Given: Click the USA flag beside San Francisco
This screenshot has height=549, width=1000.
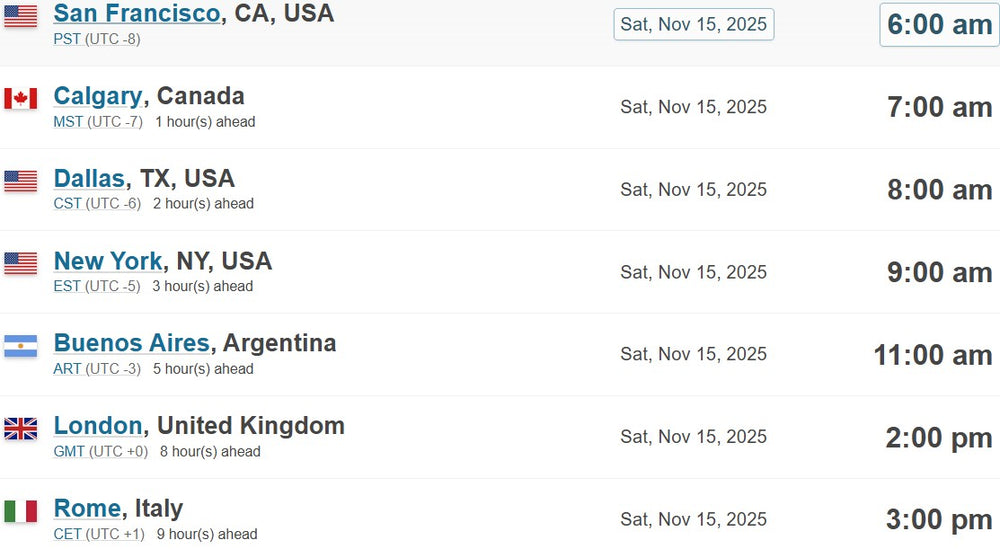Looking at the screenshot, I should point(20,17).
